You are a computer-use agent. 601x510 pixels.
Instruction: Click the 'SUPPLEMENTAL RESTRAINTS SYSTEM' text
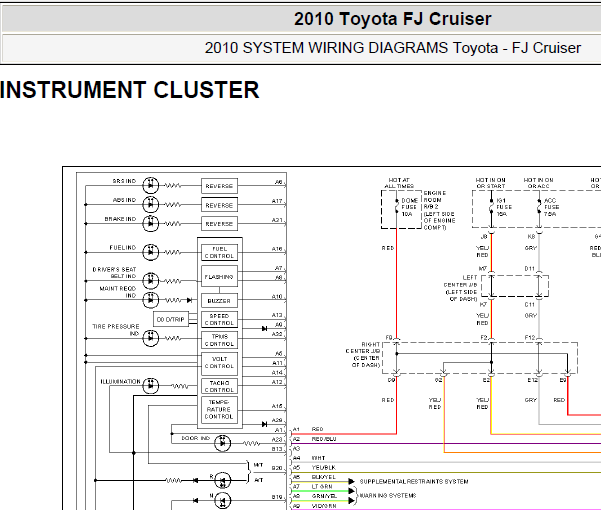pos(414,482)
